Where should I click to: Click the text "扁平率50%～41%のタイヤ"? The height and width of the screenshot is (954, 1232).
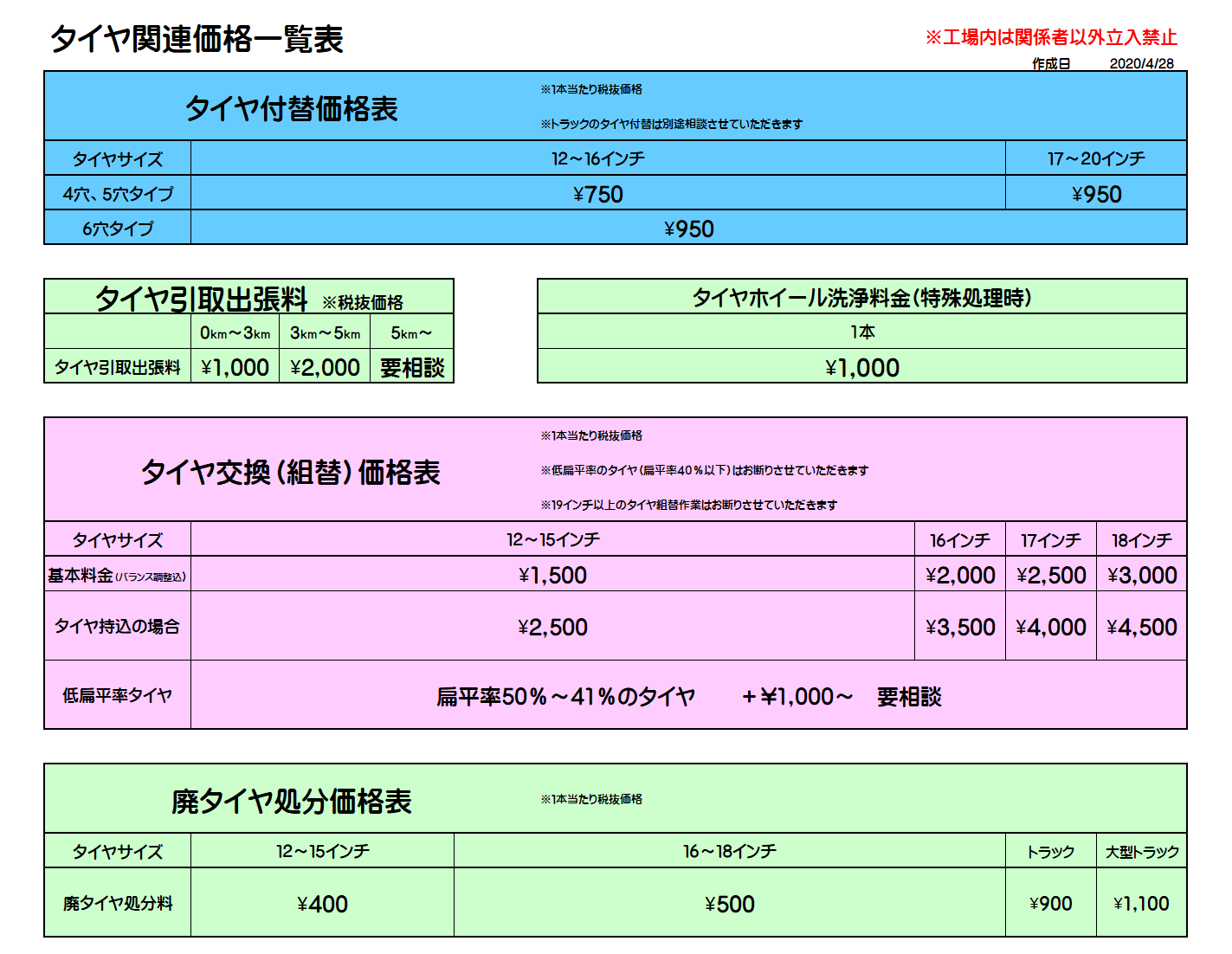566,697
